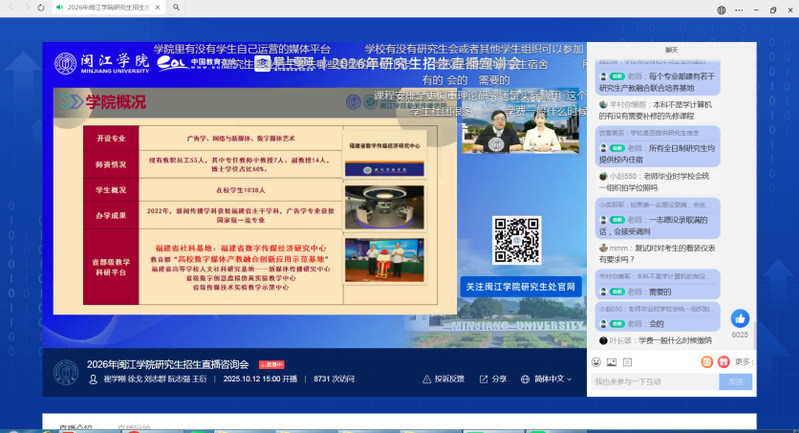
Task: Click the search icon beside the browser tab
Action: 176,8
